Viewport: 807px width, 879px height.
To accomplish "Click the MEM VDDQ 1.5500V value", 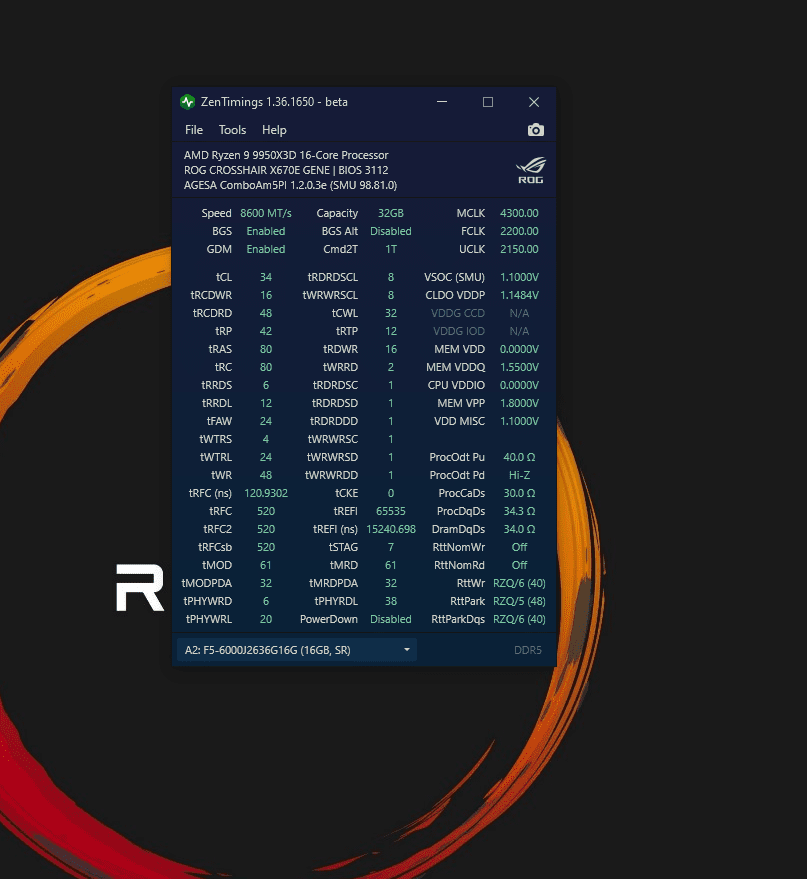I will point(519,367).
